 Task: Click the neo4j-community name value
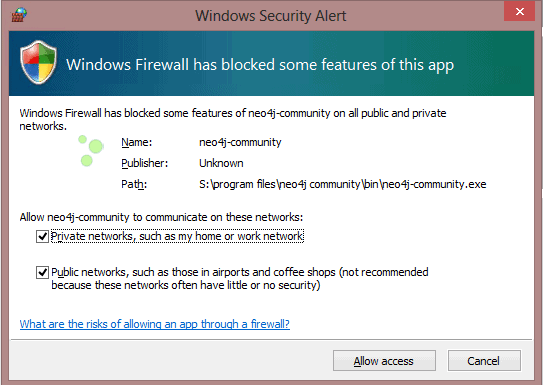pyautogui.click(x=240, y=142)
